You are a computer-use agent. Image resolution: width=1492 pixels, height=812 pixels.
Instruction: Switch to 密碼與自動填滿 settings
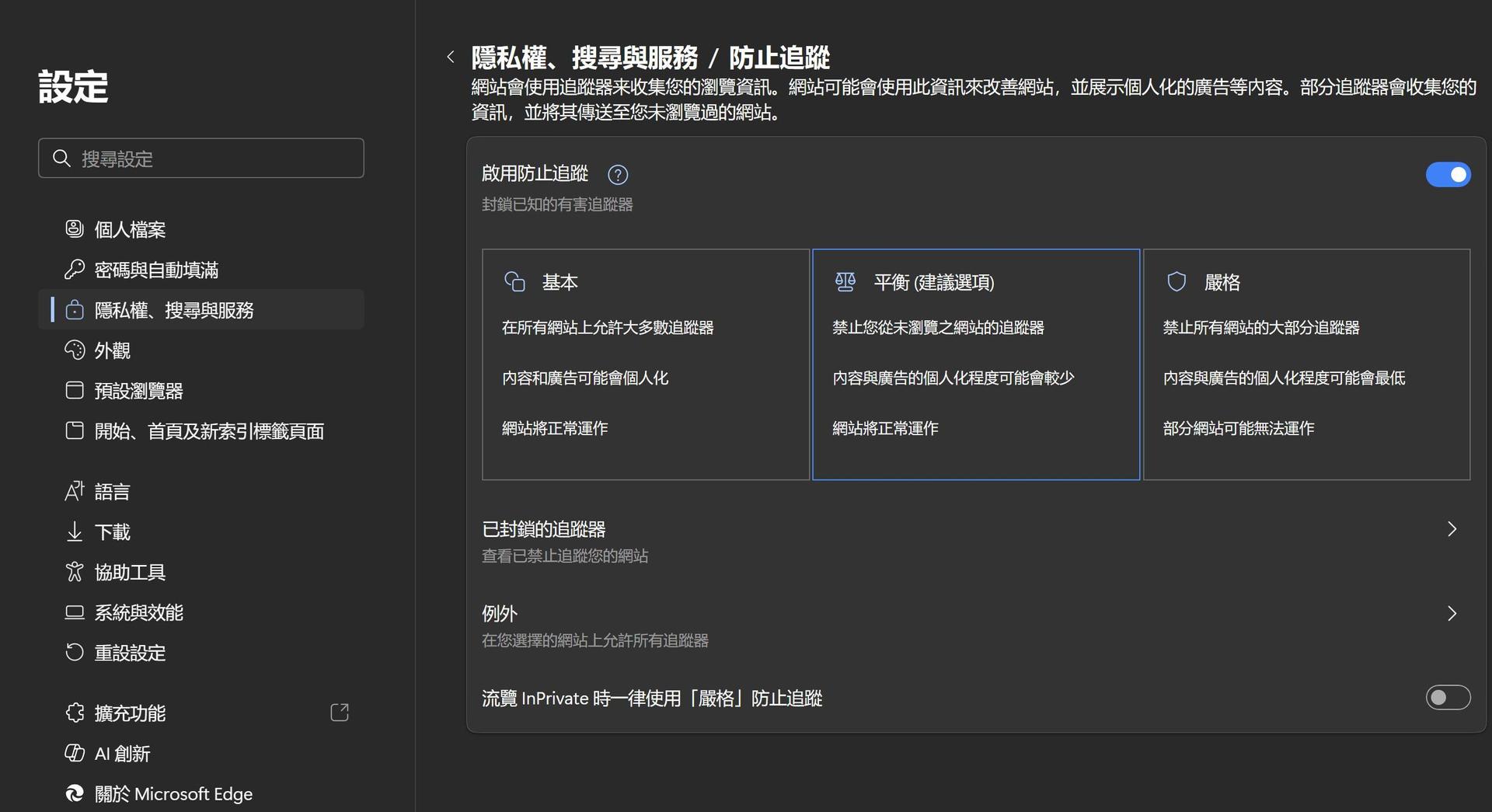pos(201,269)
